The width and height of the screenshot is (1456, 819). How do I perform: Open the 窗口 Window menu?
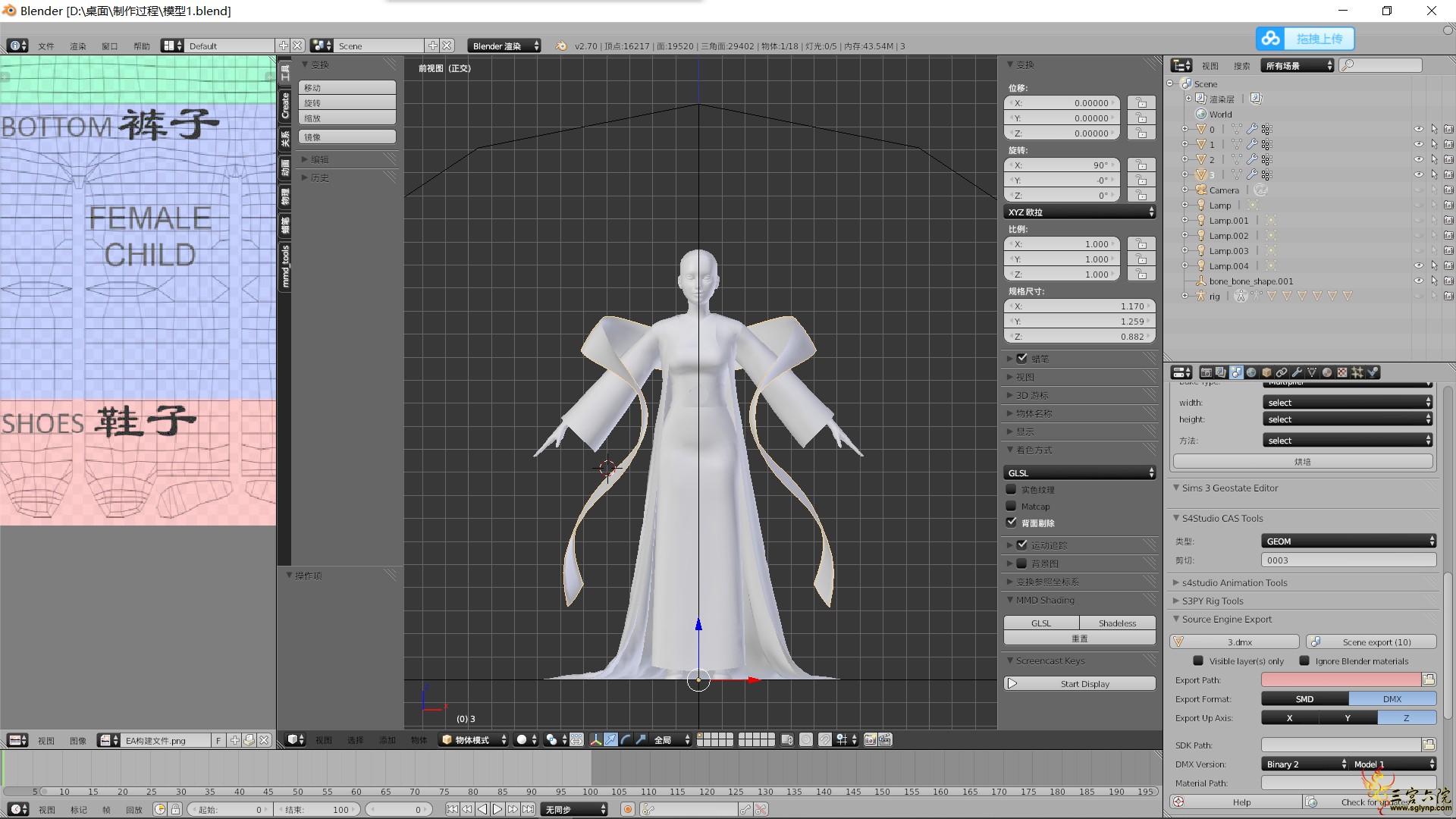110,46
